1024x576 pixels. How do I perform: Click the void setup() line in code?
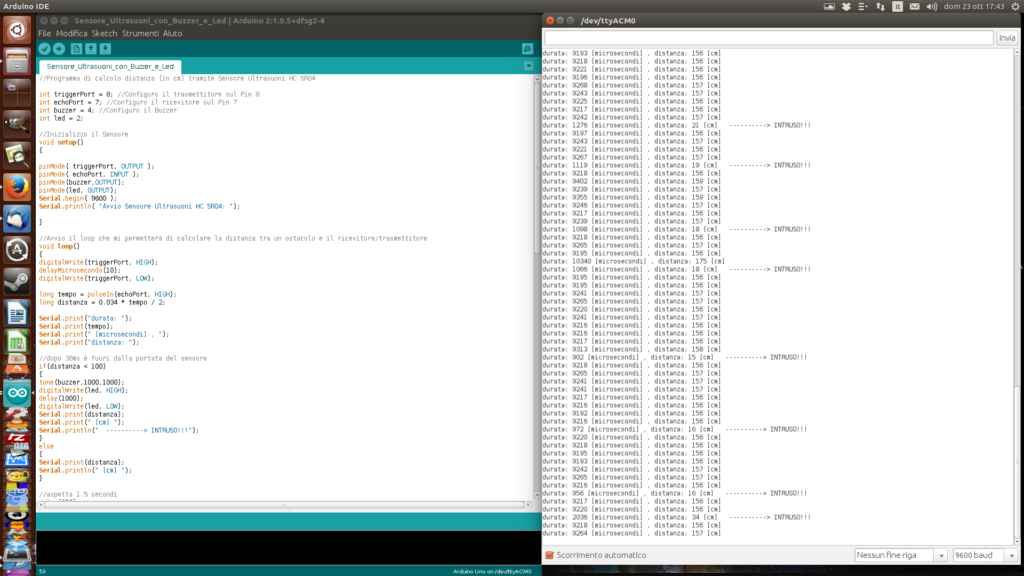coord(61,142)
